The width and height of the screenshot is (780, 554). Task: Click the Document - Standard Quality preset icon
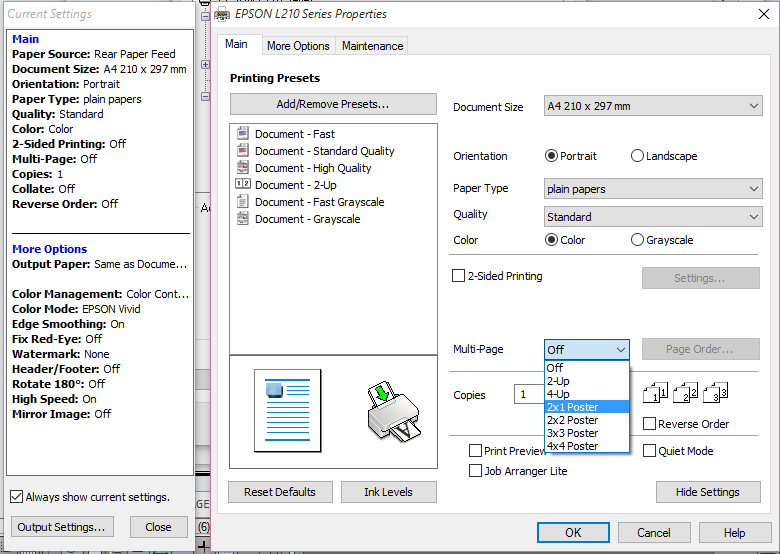(243, 150)
